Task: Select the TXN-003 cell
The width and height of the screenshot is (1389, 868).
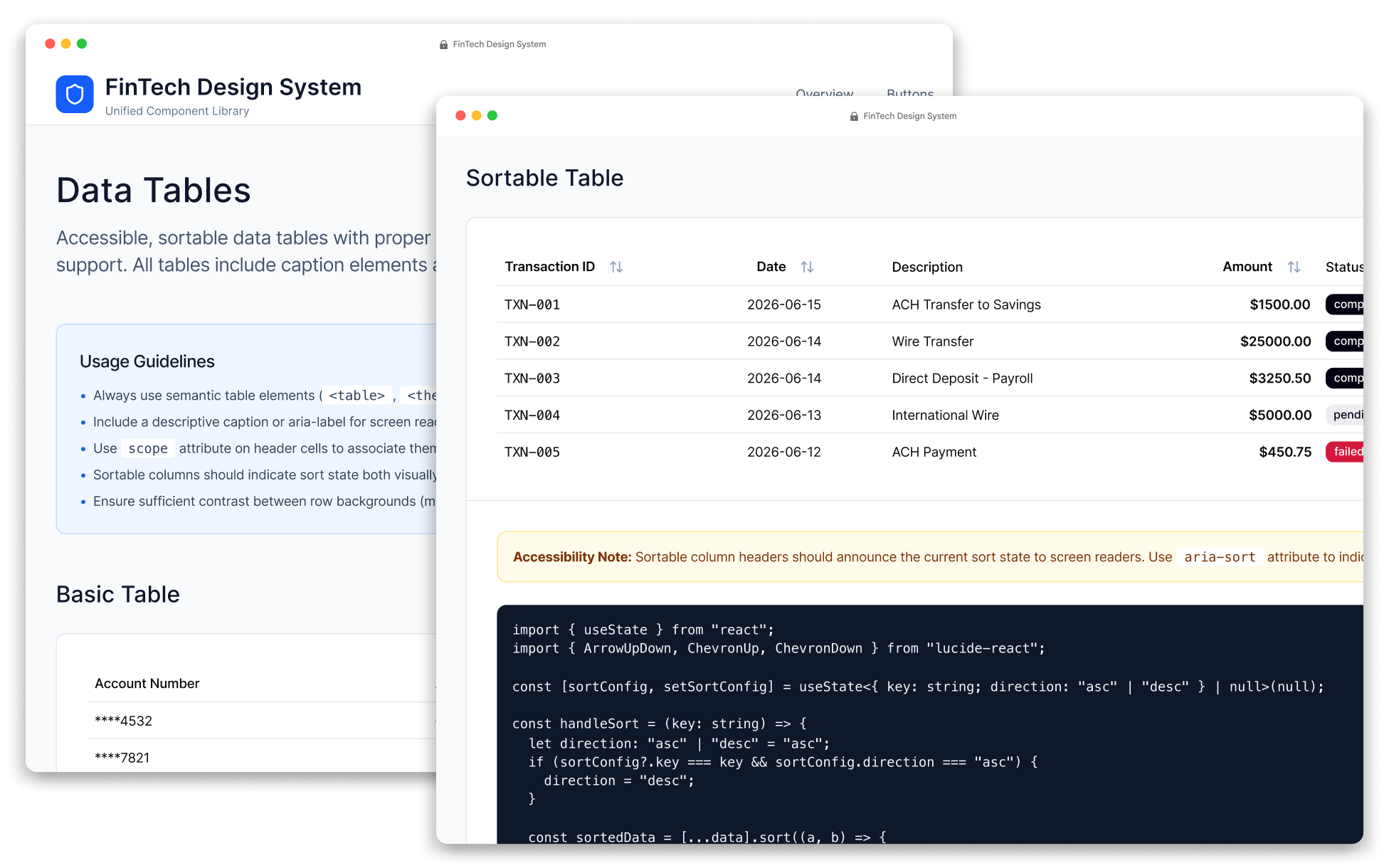Action: point(532,379)
